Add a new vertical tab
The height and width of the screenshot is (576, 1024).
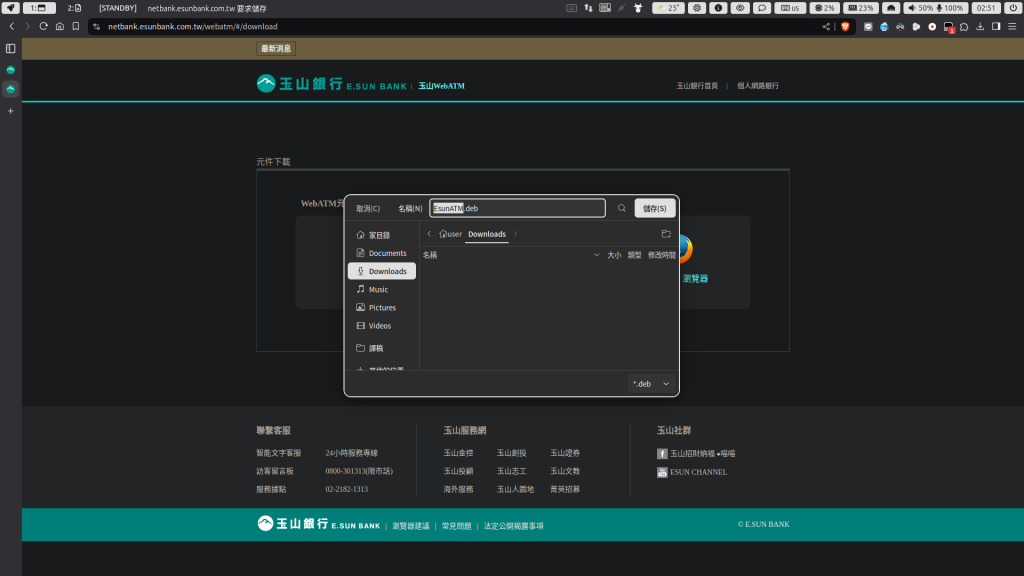[10, 111]
